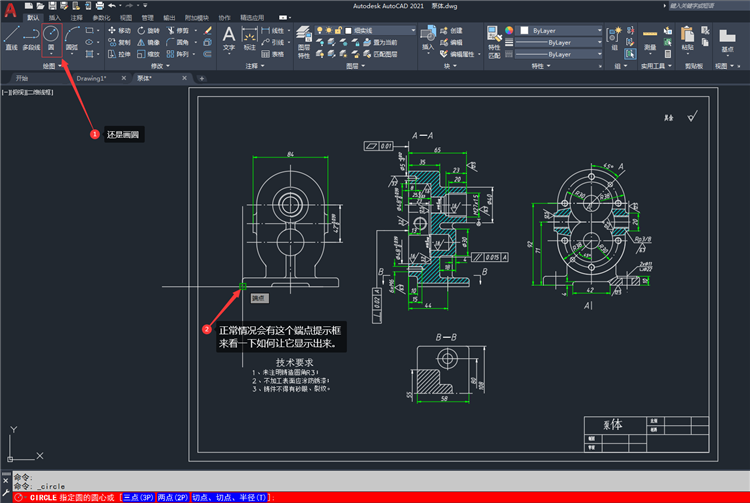Choose Three-point (3P) option in command line

139,497
